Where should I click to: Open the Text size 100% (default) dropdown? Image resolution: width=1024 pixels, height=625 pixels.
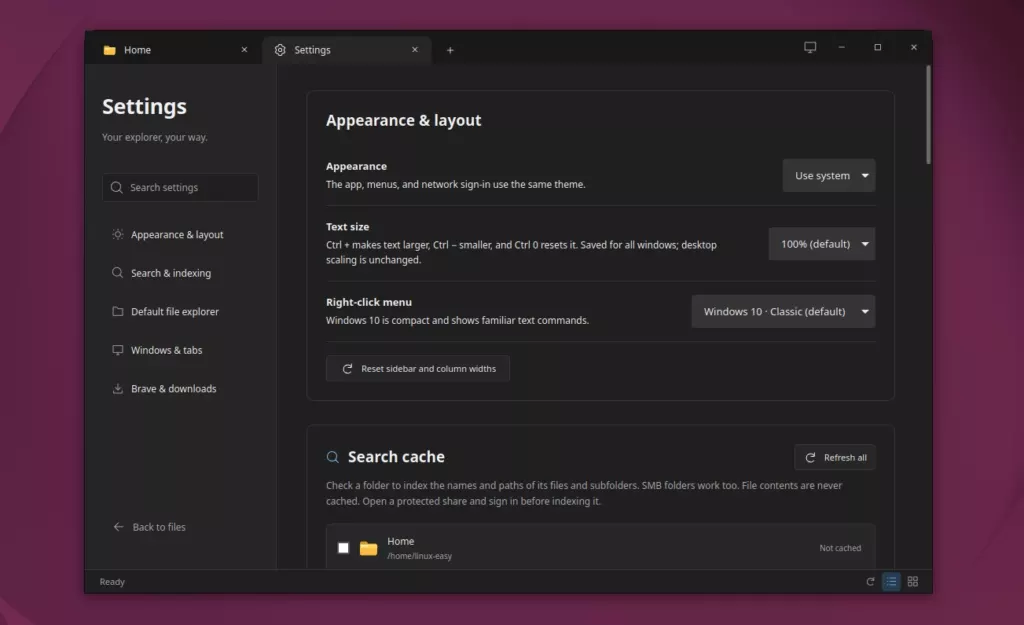point(822,244)
